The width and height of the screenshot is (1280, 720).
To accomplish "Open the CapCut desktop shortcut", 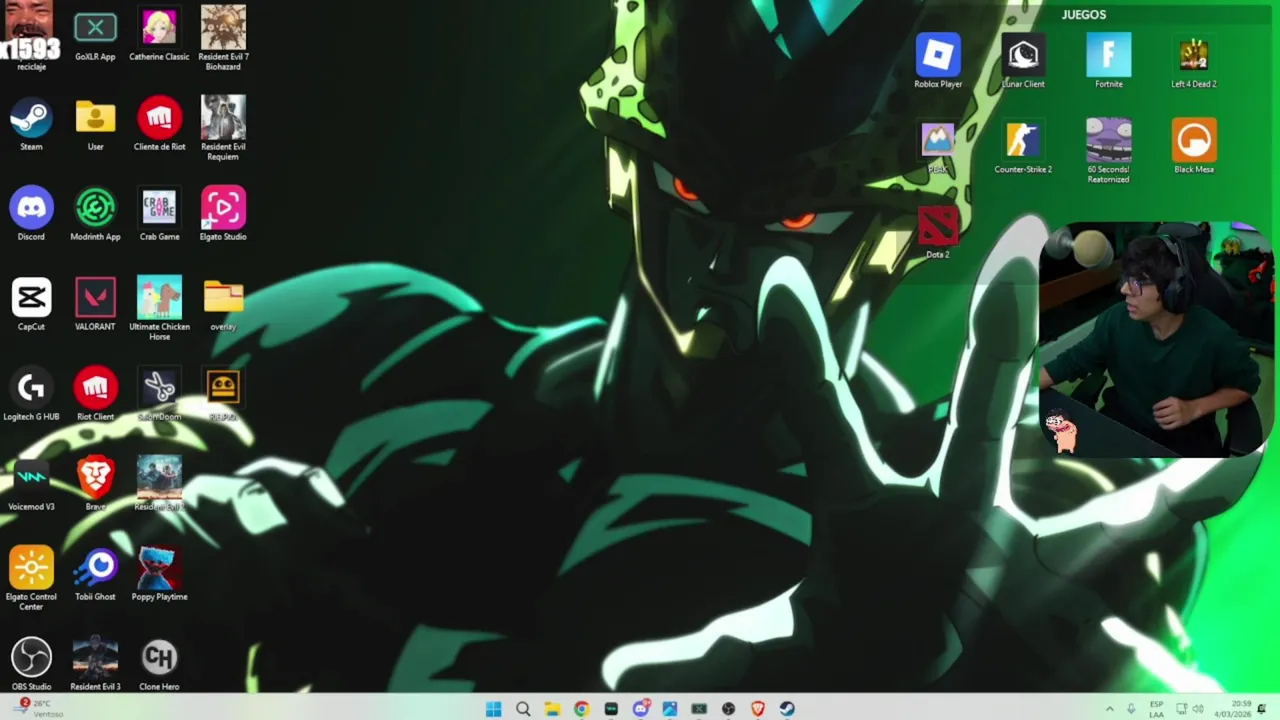I will [31, 305].
